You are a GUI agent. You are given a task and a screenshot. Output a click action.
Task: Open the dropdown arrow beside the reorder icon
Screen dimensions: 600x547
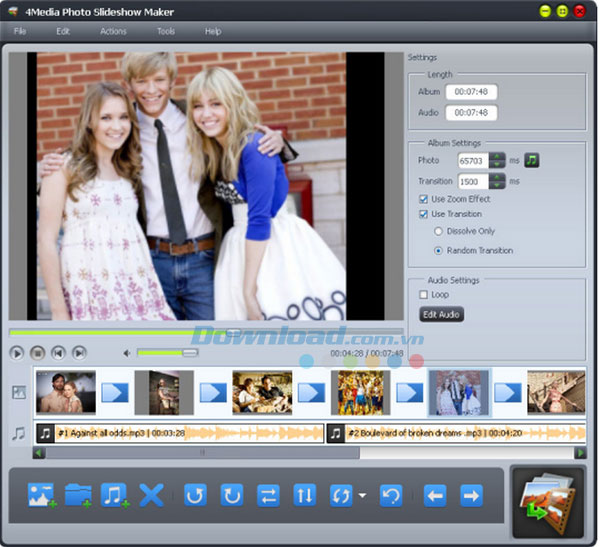pos(362,495)
